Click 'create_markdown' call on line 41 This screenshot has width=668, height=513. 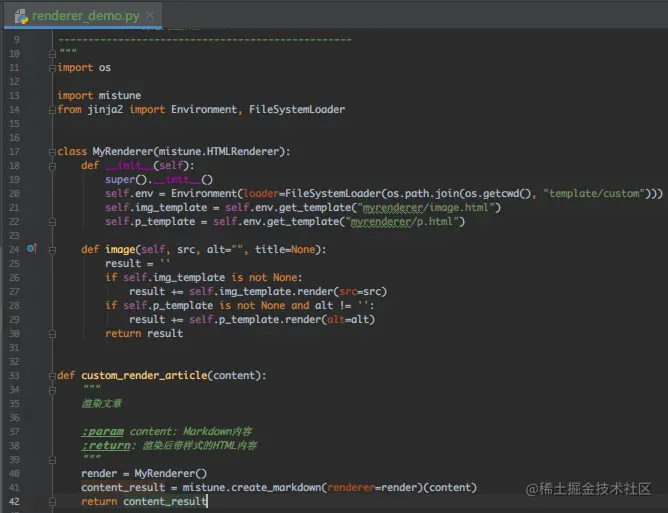[x=276, y=487]
